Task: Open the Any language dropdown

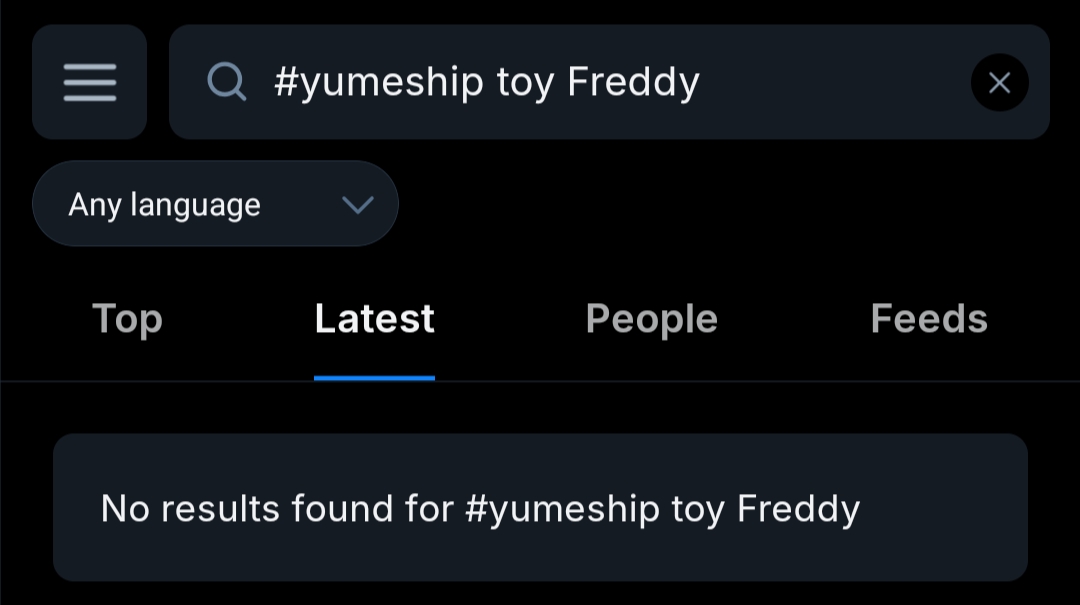Action: tap(215, 205)
